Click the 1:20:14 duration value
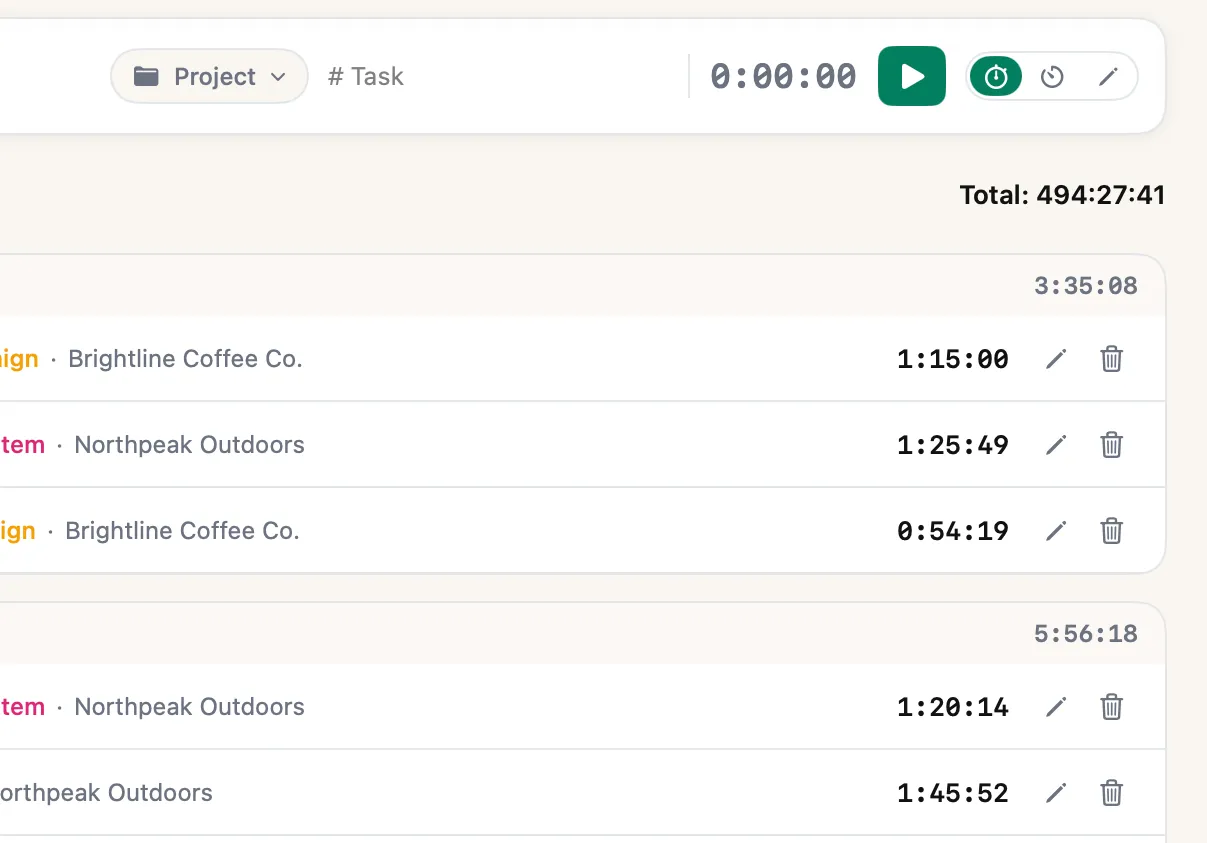The height and width of the screenshot is (843, 1207). [x=953, y=707]
